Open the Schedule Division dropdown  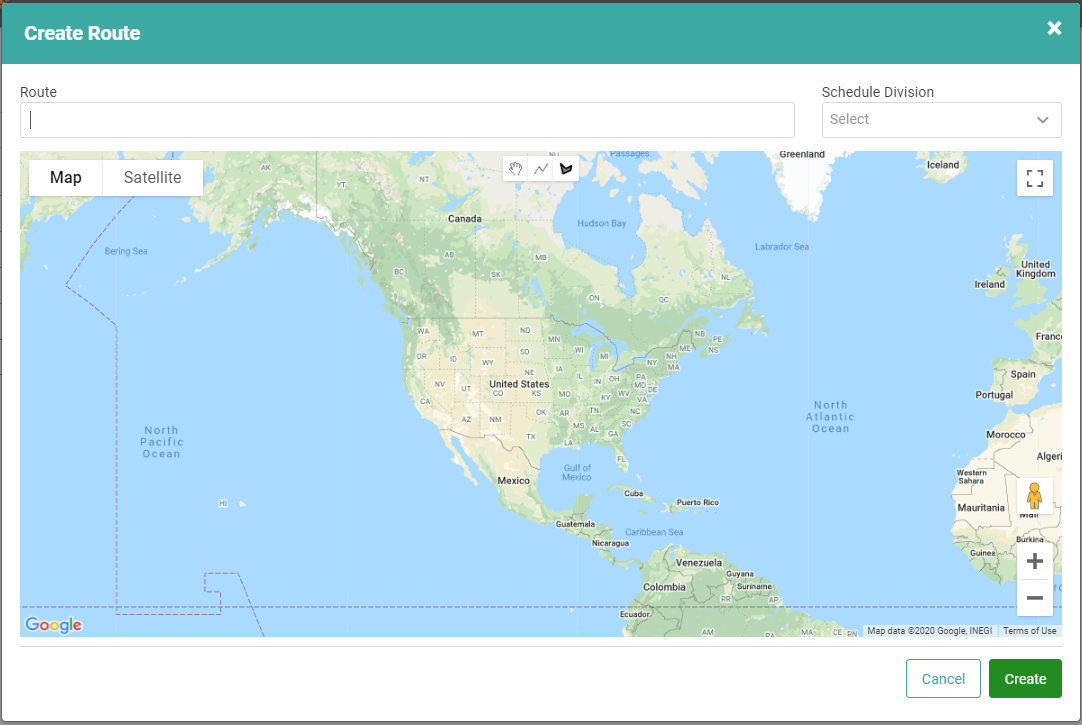click(941, 120)
